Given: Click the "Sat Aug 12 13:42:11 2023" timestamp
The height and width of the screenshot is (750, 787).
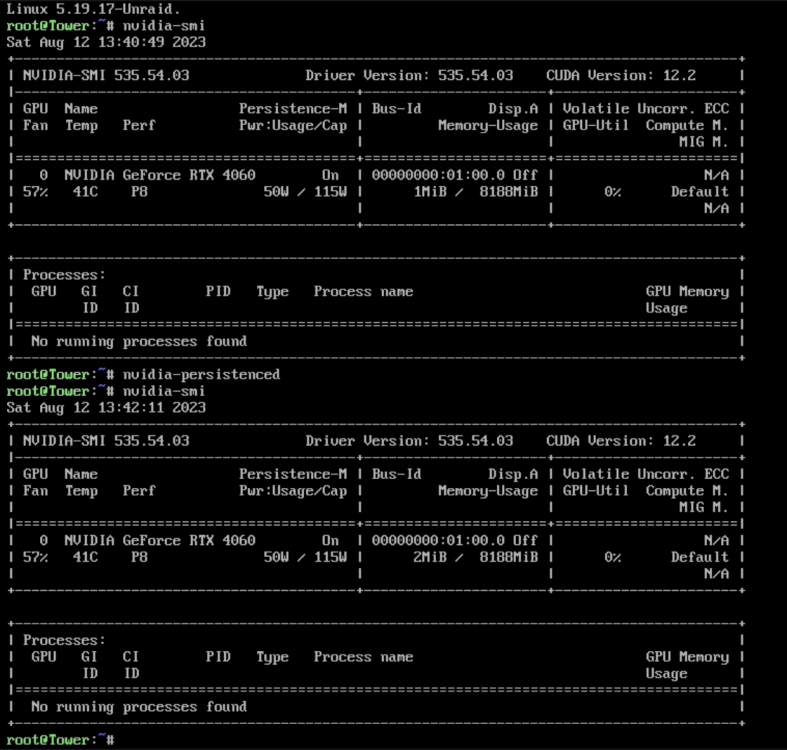Looking at the screenshot, I should [x=106, y=407].
